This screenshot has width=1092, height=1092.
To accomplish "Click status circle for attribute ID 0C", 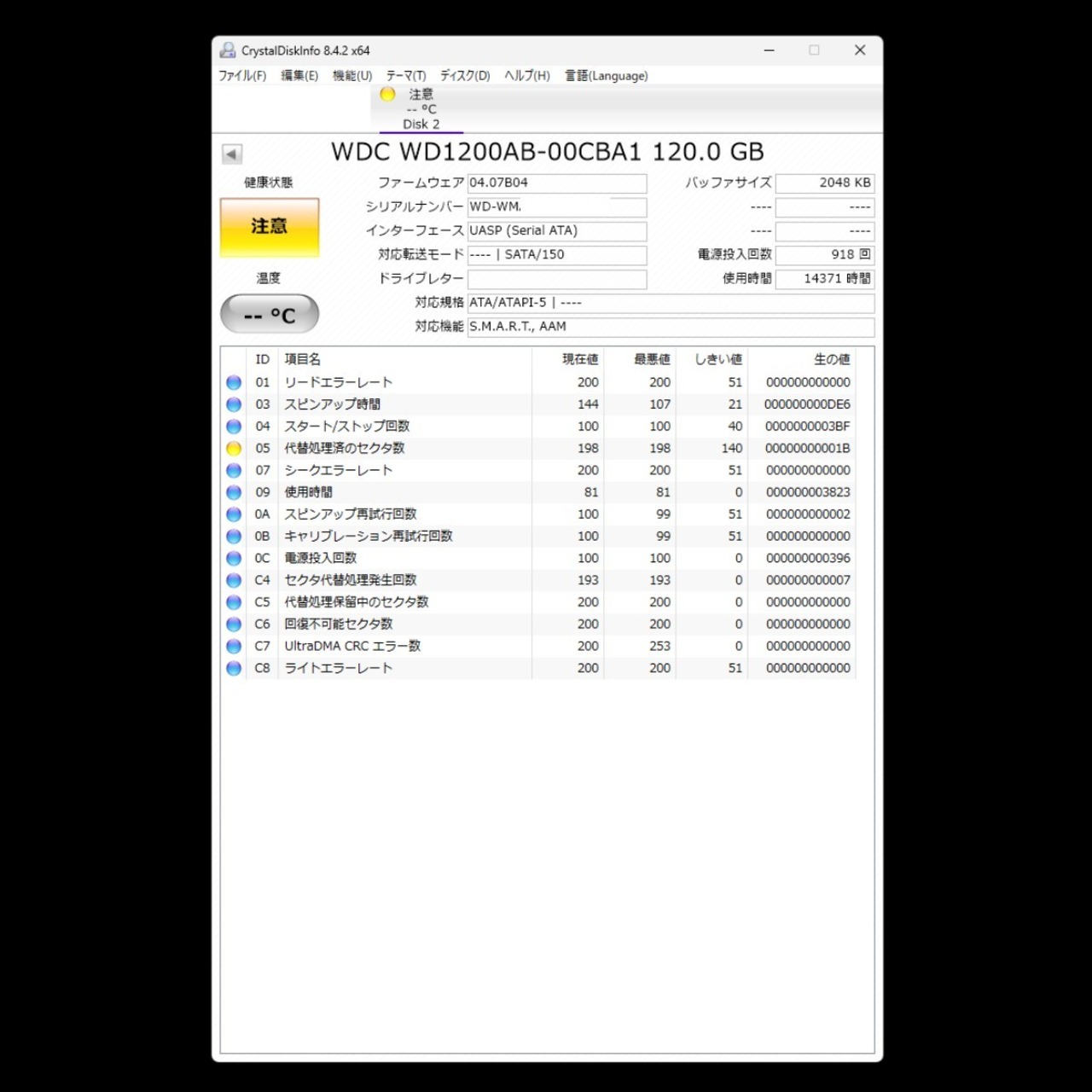I will (x=234, y=559).
